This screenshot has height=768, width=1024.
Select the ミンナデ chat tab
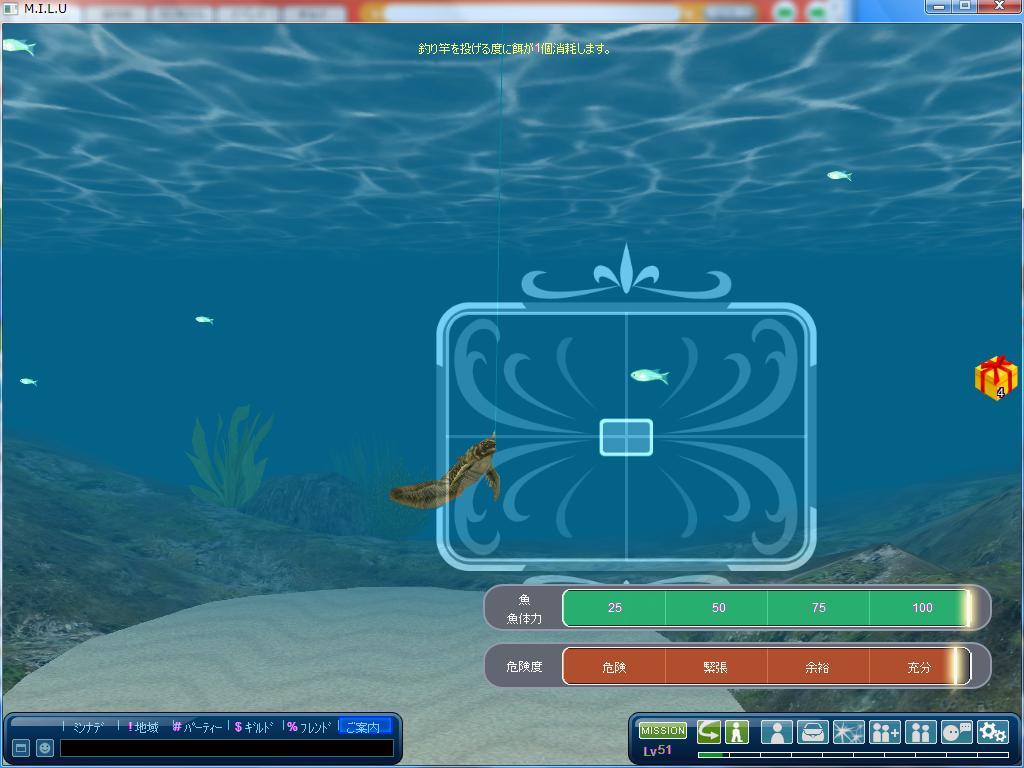[x=88, y=727]
